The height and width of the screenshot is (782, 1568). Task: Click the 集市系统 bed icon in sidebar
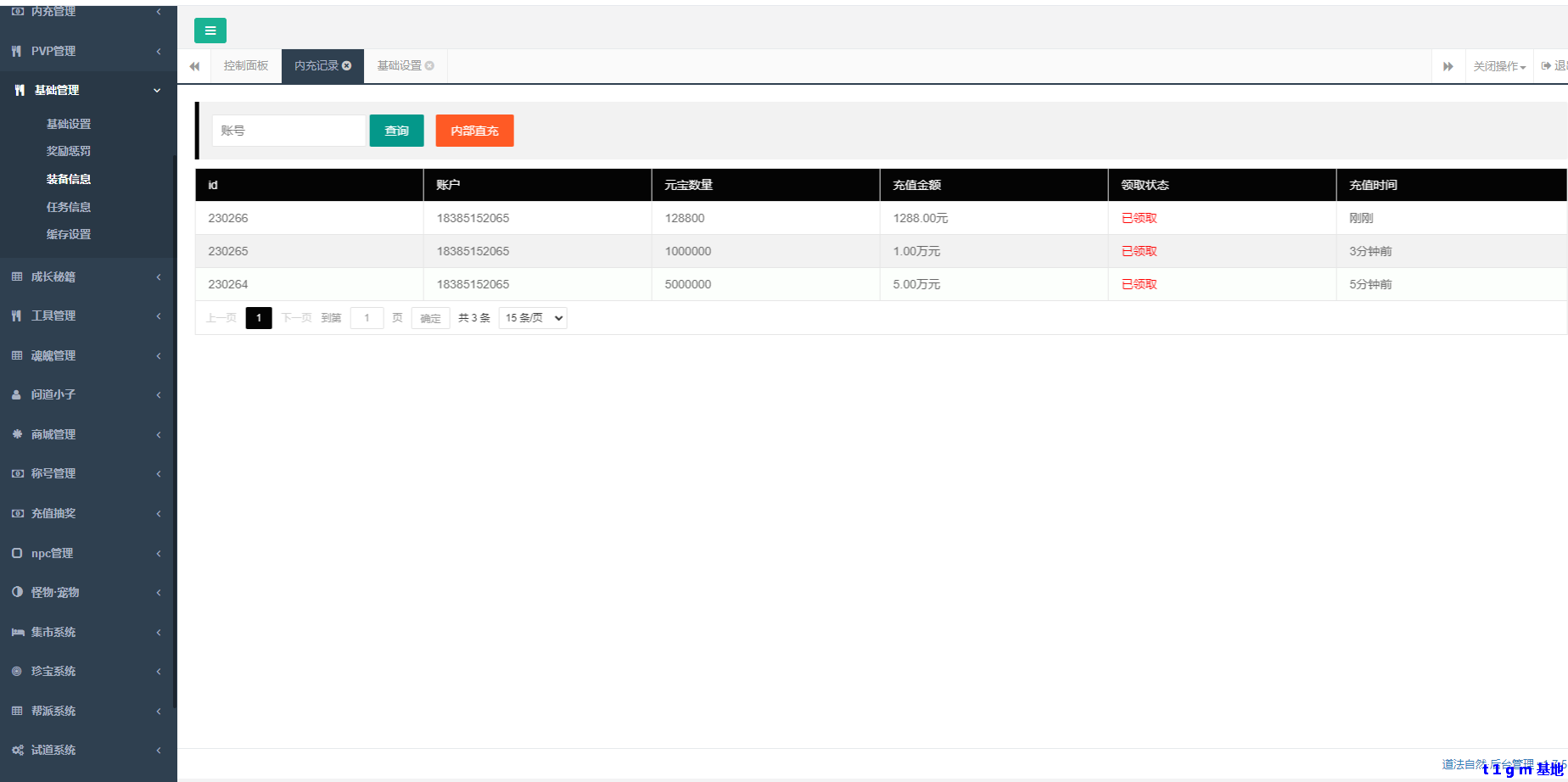point(17,632)
